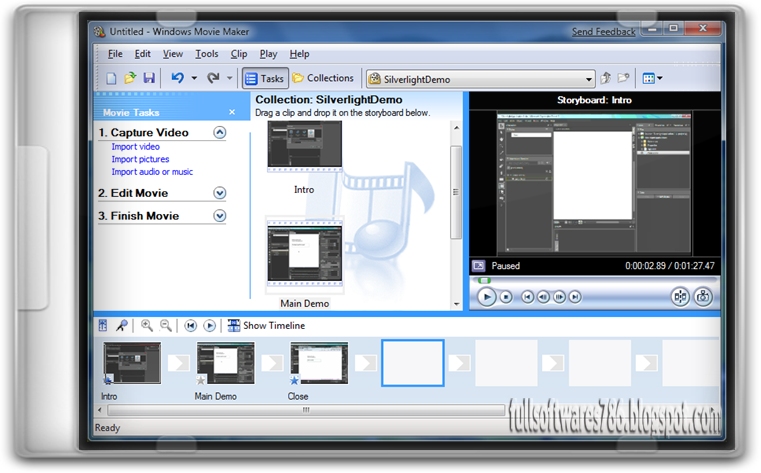Click the storyboard horizontal scrollbar thumb
The height and width of the screenshot is (473, 761).
[x=306, y=410]
